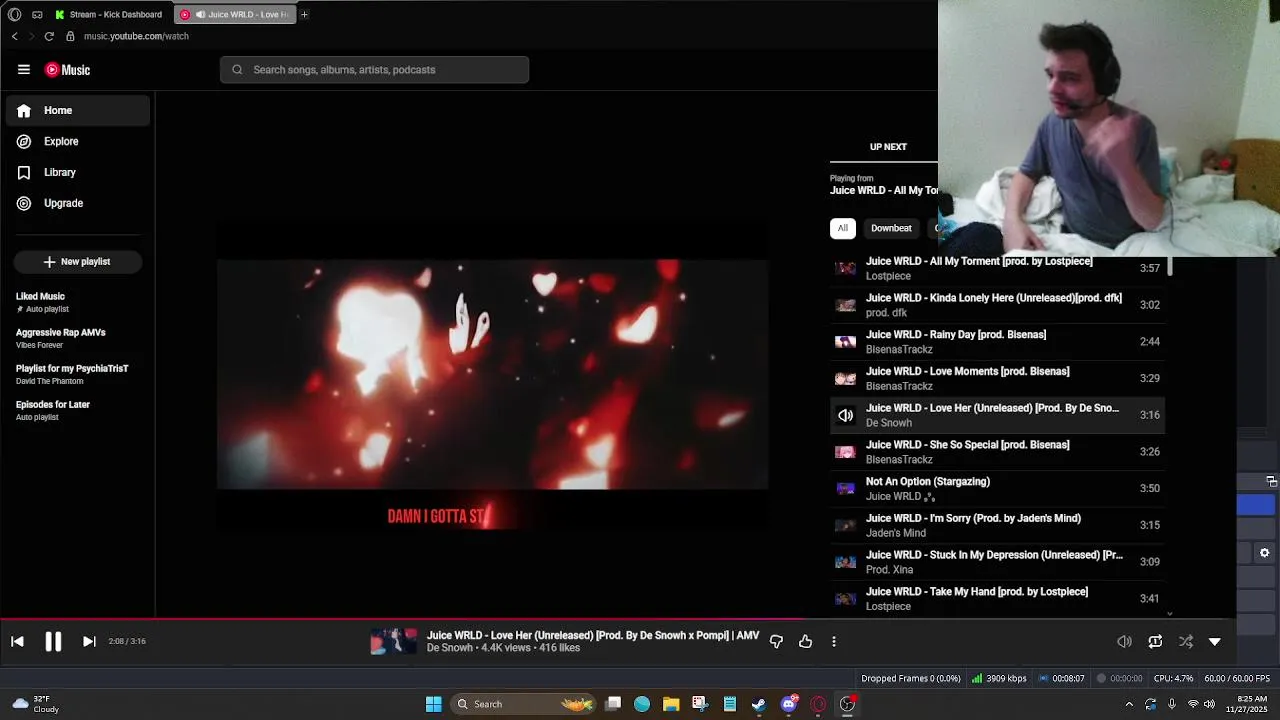Switch to the UP NEXT tab
Viewport: 1280px width, 720px height.
pos(888,147)
